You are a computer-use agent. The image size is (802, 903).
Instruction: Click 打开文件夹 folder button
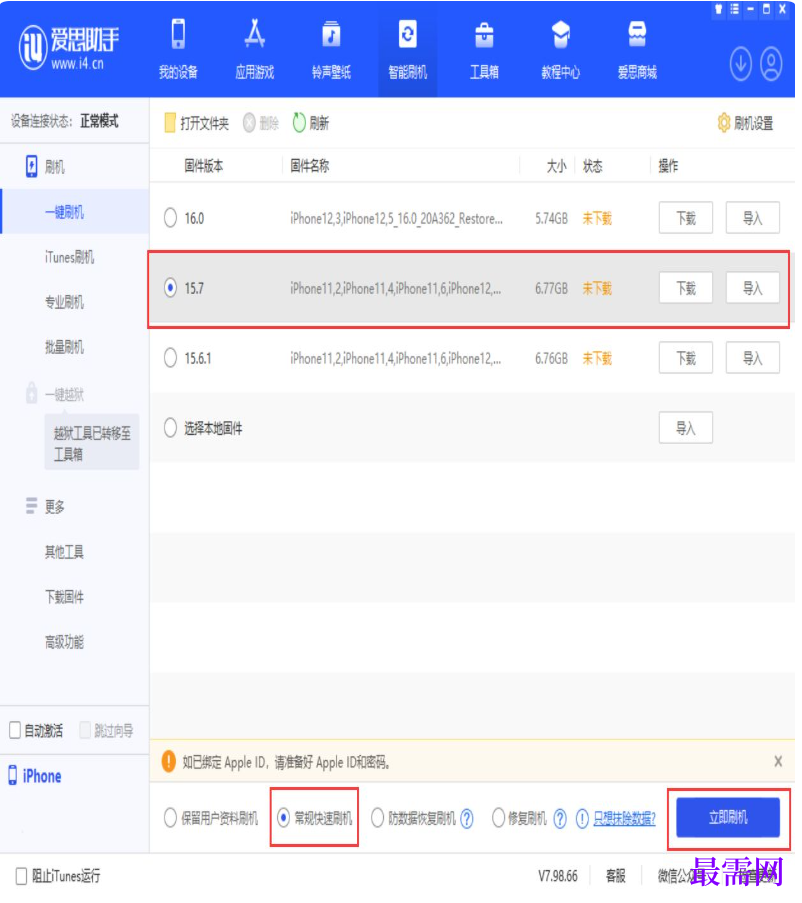(x=196, y=123)
